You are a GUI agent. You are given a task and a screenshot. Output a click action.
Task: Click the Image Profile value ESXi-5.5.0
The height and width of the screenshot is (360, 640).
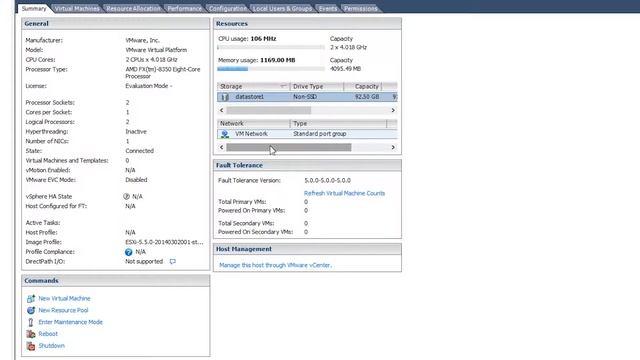coord(164,242)
